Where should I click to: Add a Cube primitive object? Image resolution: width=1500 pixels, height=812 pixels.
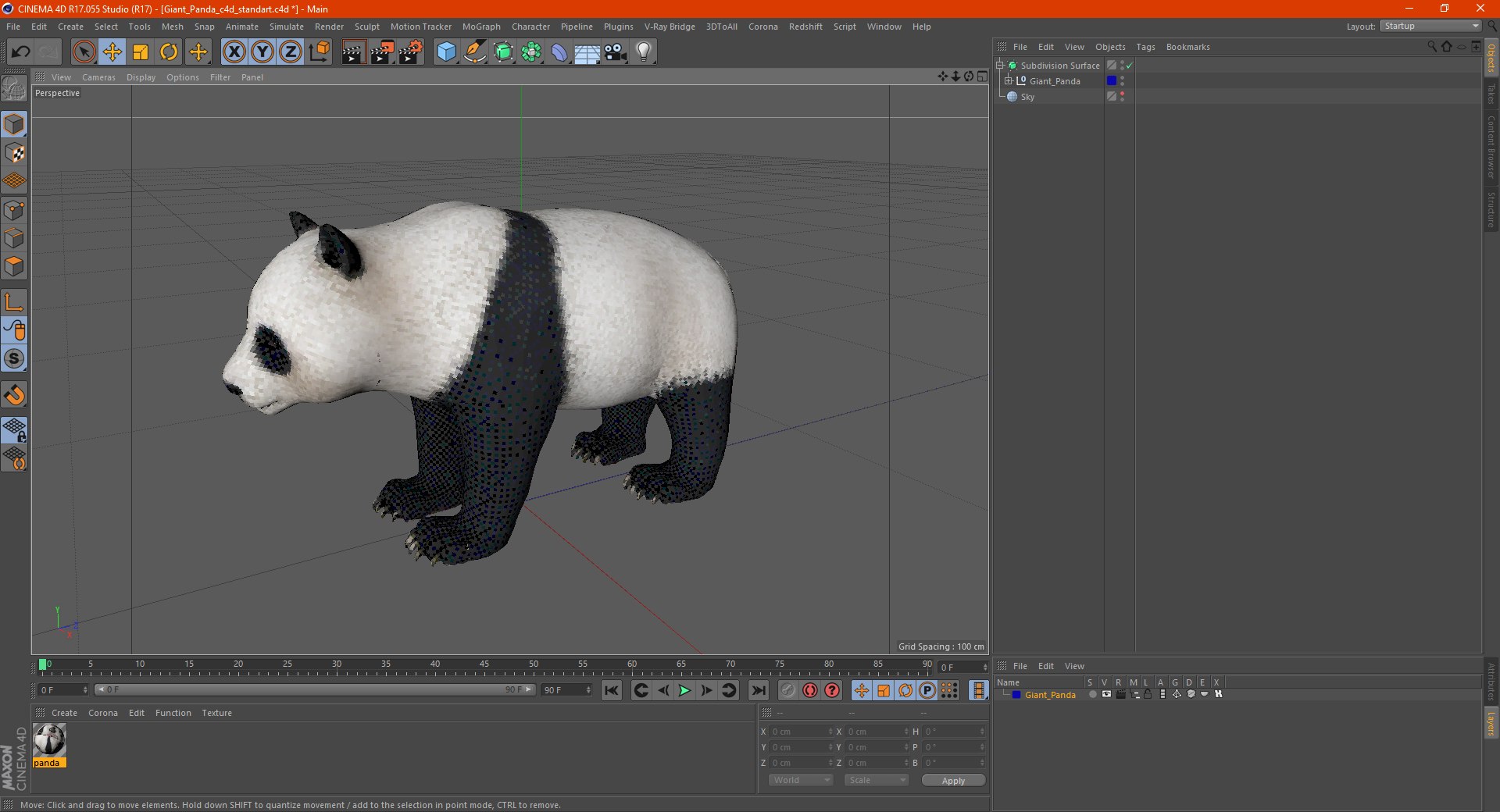(x=446, y=52)
